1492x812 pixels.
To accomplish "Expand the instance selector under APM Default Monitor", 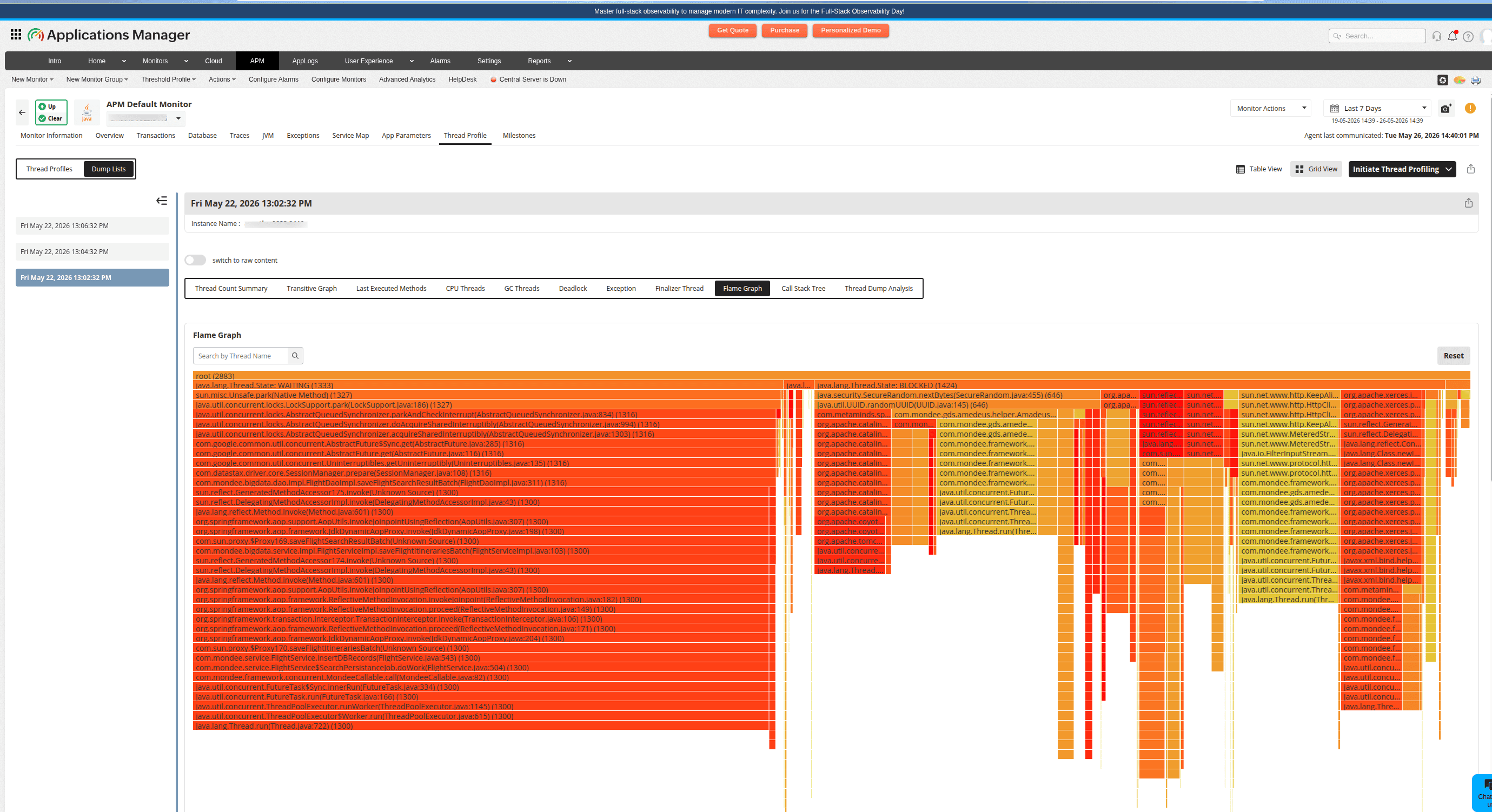I will coord(178,119).
